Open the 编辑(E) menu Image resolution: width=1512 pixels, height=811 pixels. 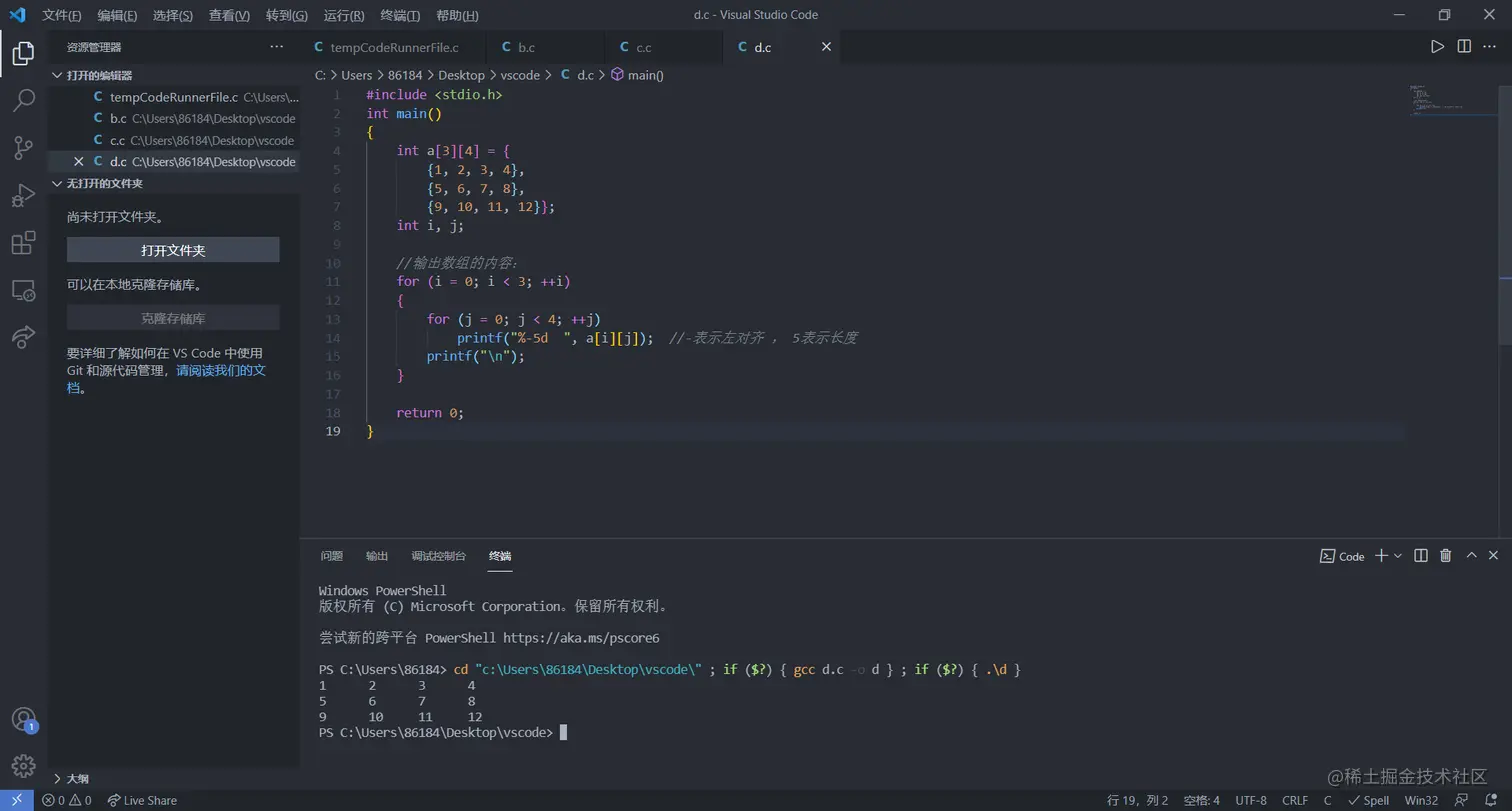(117, 15)
